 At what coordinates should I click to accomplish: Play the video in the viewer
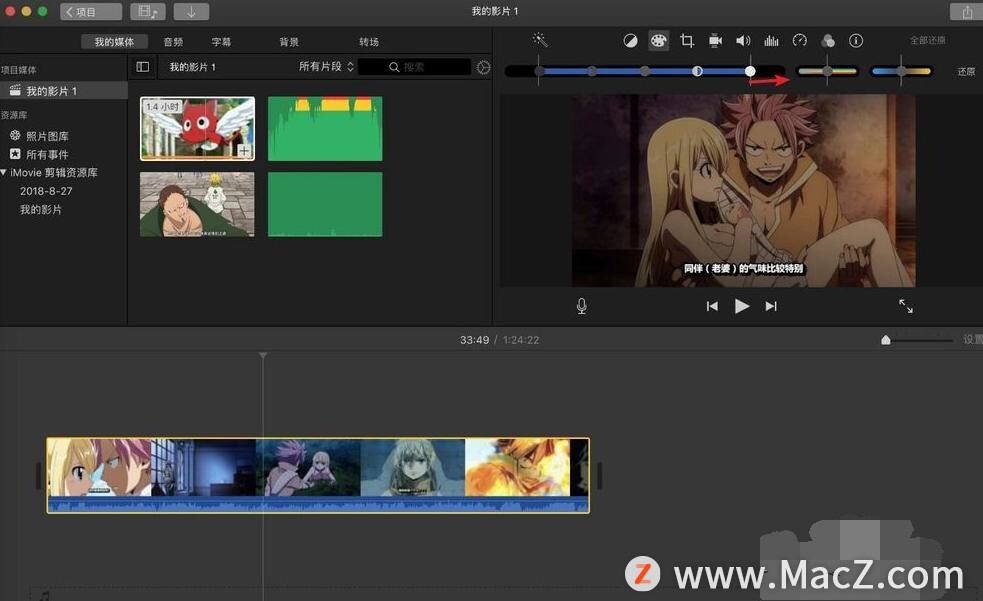tap(742, 306)
